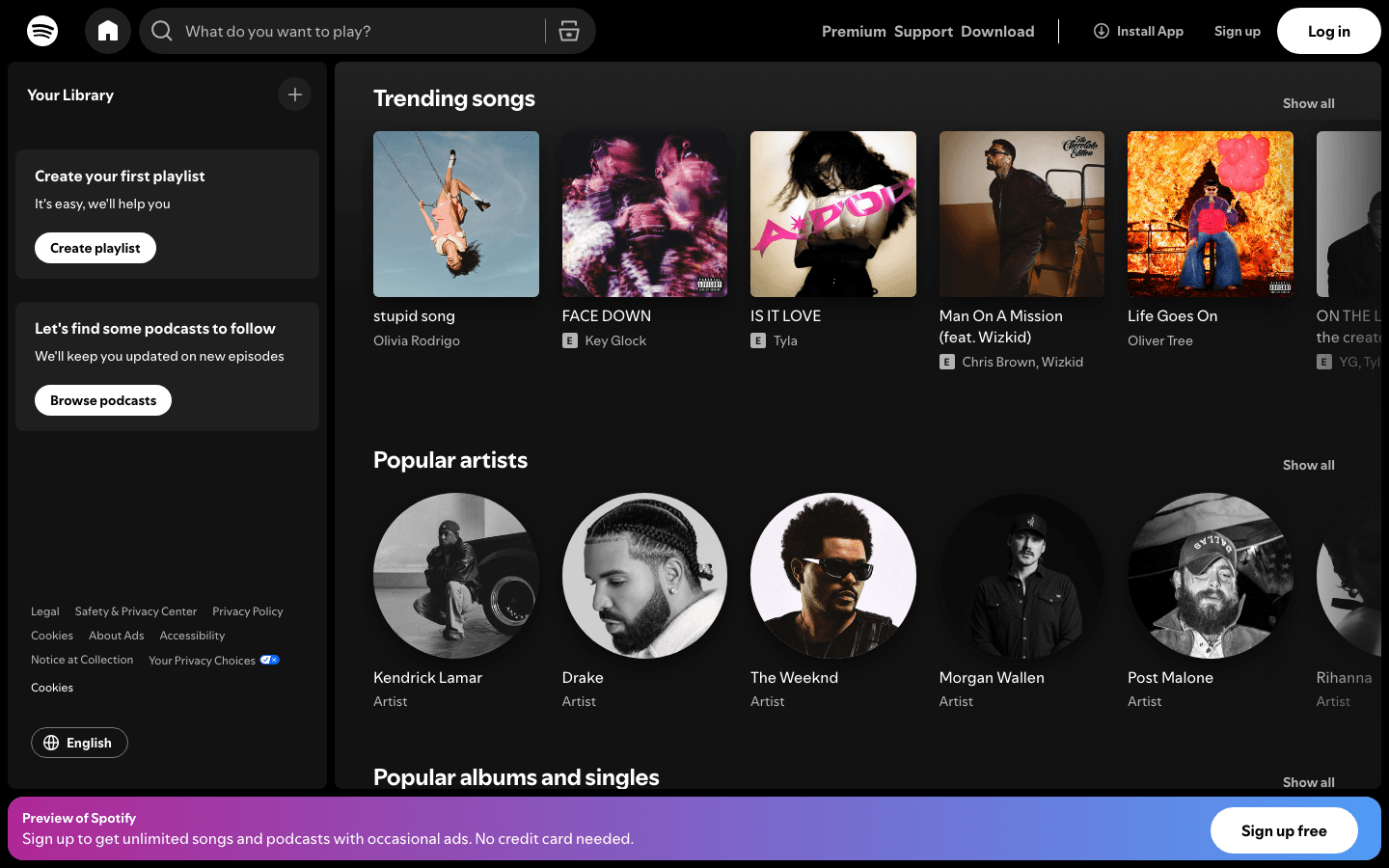Click the Your Library heading
1389x868 pixels.
(x=70, y=95)
